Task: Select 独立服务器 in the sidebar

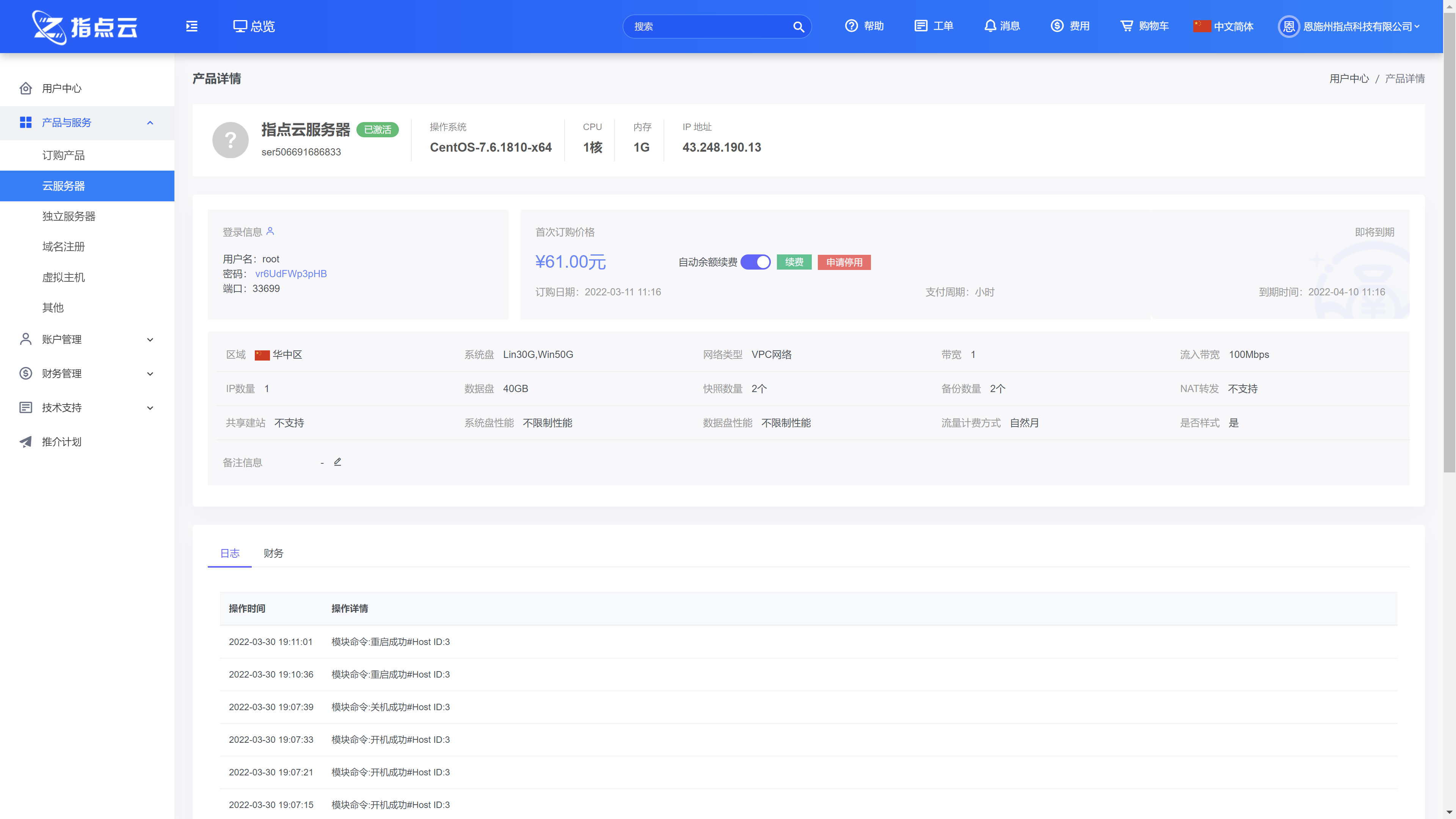Action: (69, 217)
